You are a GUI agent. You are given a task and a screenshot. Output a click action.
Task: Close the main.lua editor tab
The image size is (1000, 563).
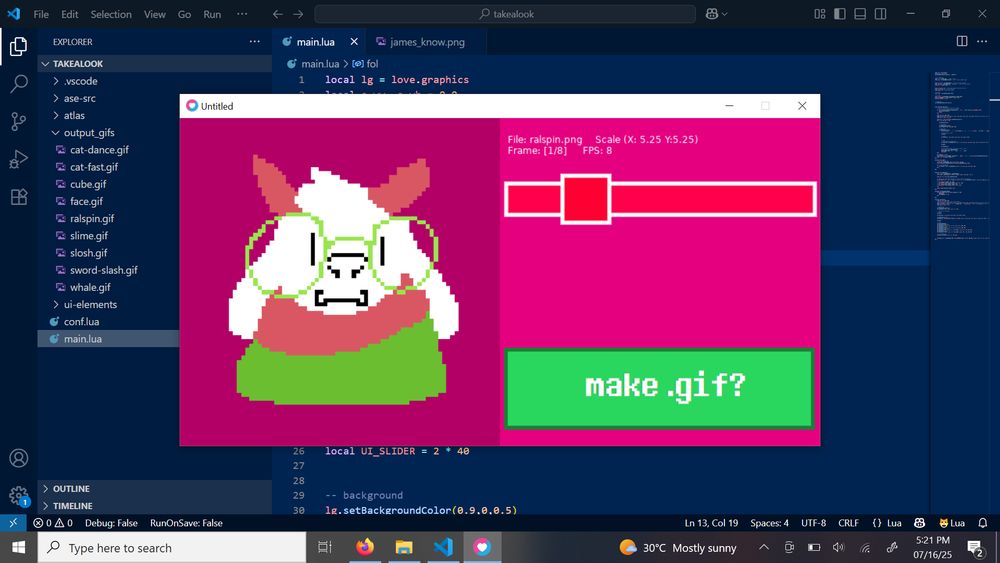(354, 41)
